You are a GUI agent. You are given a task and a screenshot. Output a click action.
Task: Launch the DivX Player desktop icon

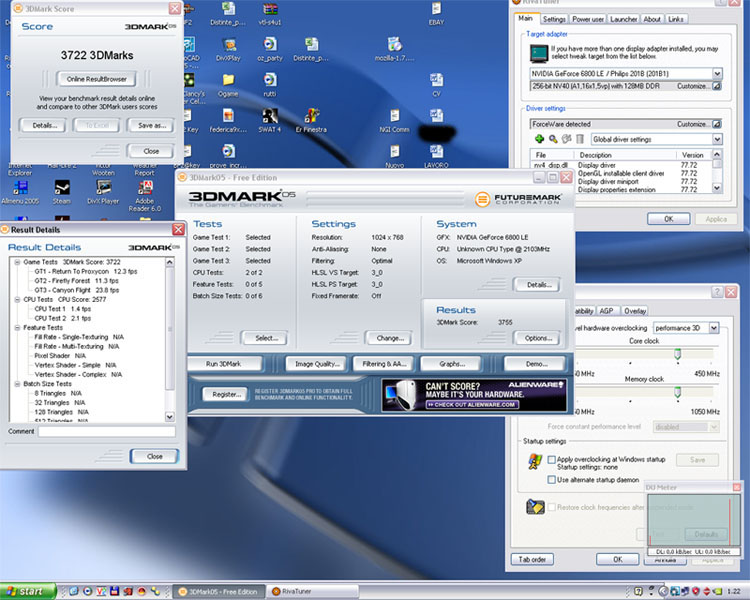[x=103, y=192]
